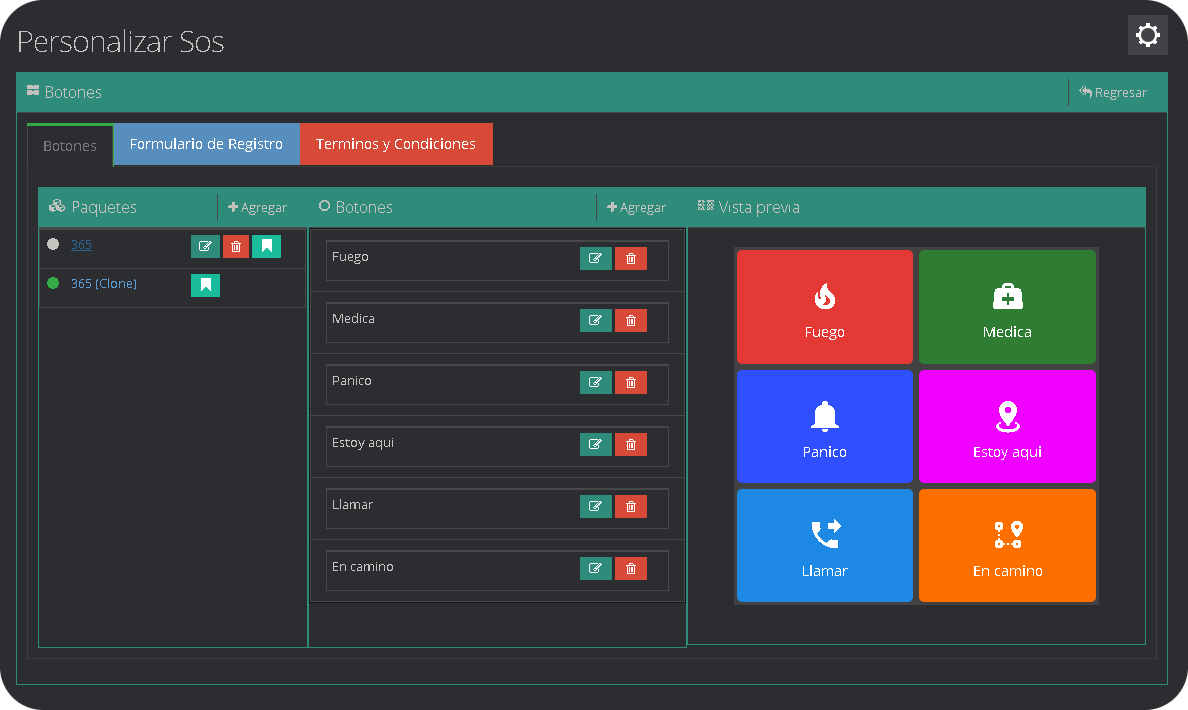Screen dimensions: 1188x710
Task: Toggle the grey status dot for 365
Action: click(53, 244)
